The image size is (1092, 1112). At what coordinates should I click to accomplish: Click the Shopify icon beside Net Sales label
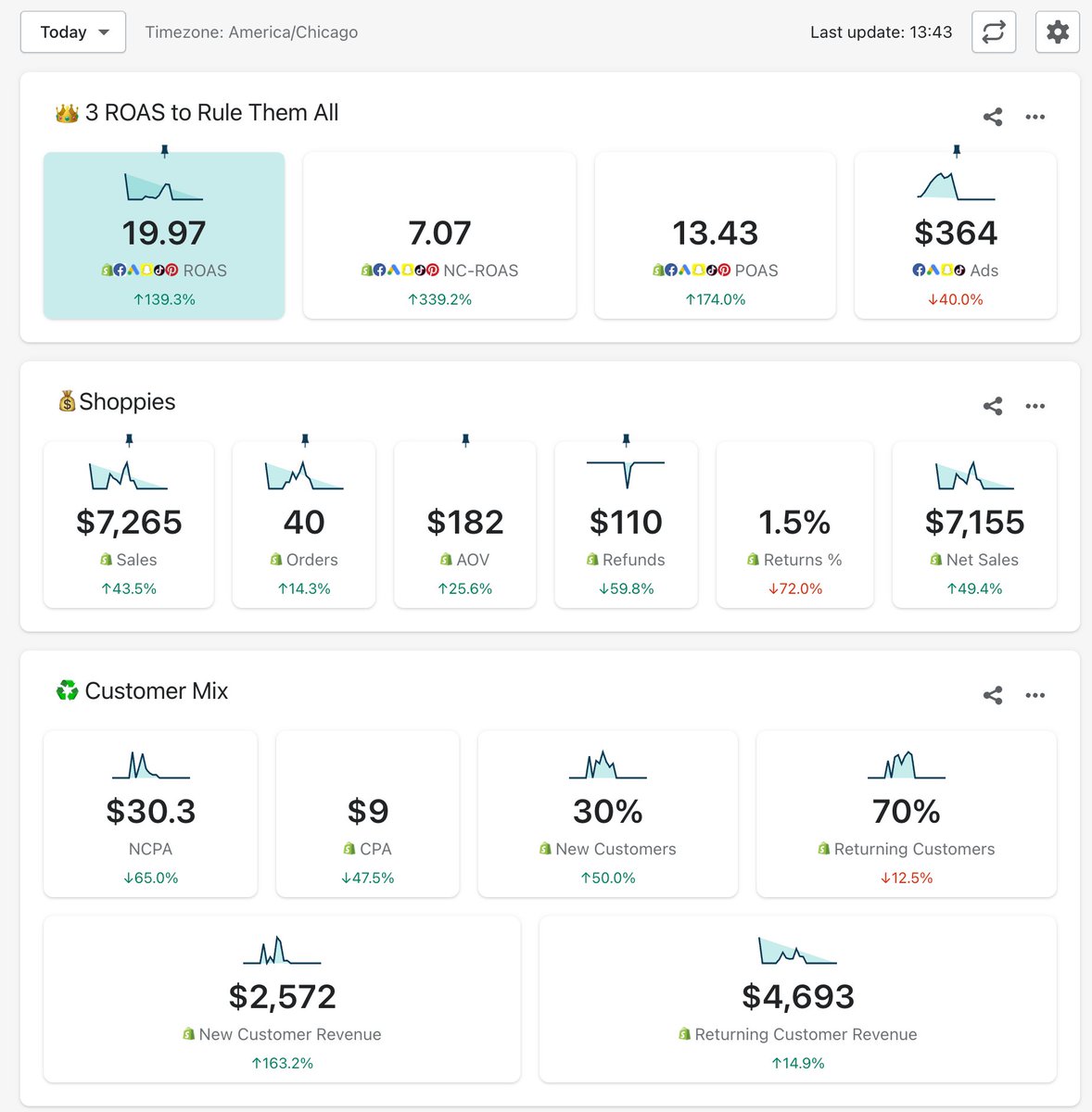tap(935, 559)
